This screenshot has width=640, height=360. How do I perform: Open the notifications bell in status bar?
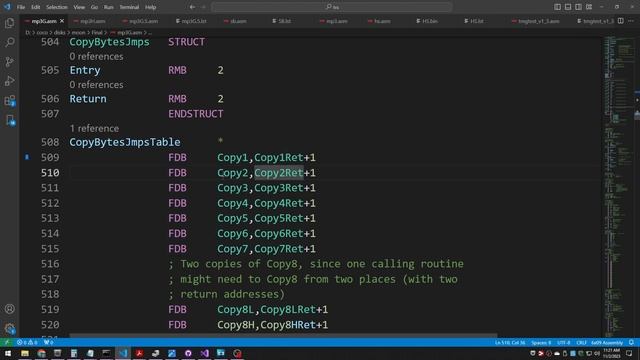coord(631,342)
